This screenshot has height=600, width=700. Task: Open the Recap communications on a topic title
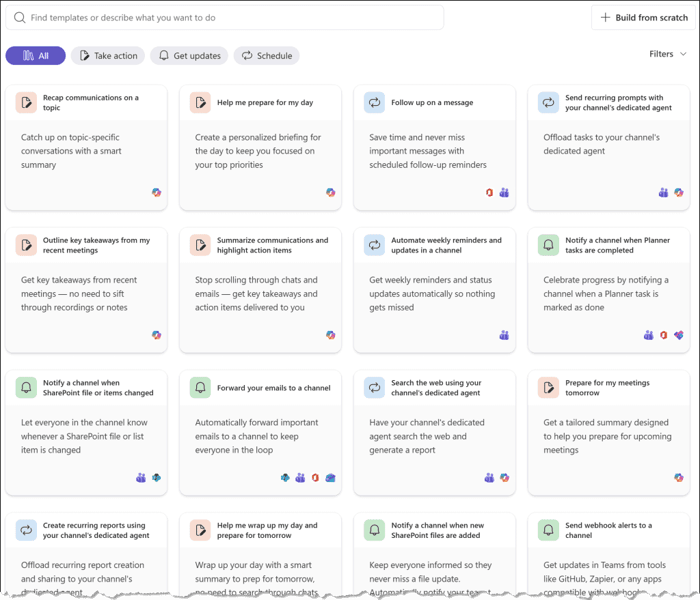(x=91, y=103)
